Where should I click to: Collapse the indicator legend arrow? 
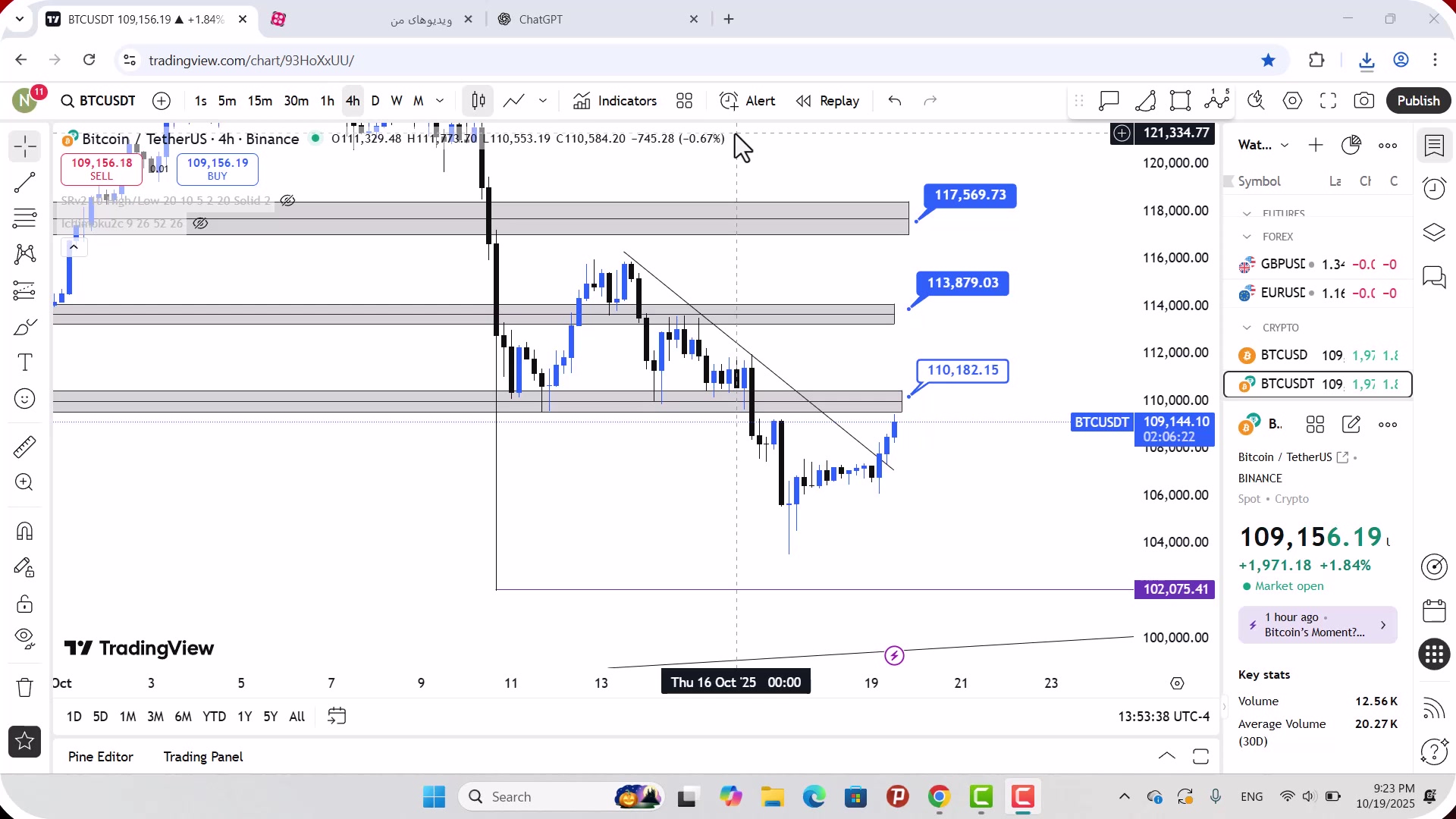coord(74,247)
